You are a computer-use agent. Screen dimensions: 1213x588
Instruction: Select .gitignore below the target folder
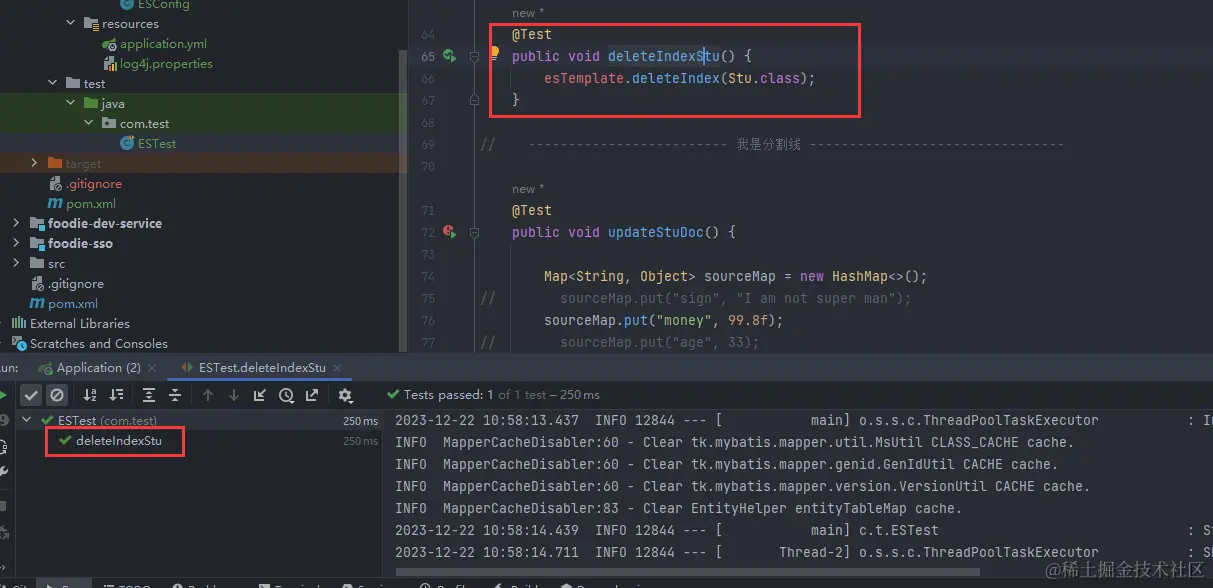pos(94,184)
